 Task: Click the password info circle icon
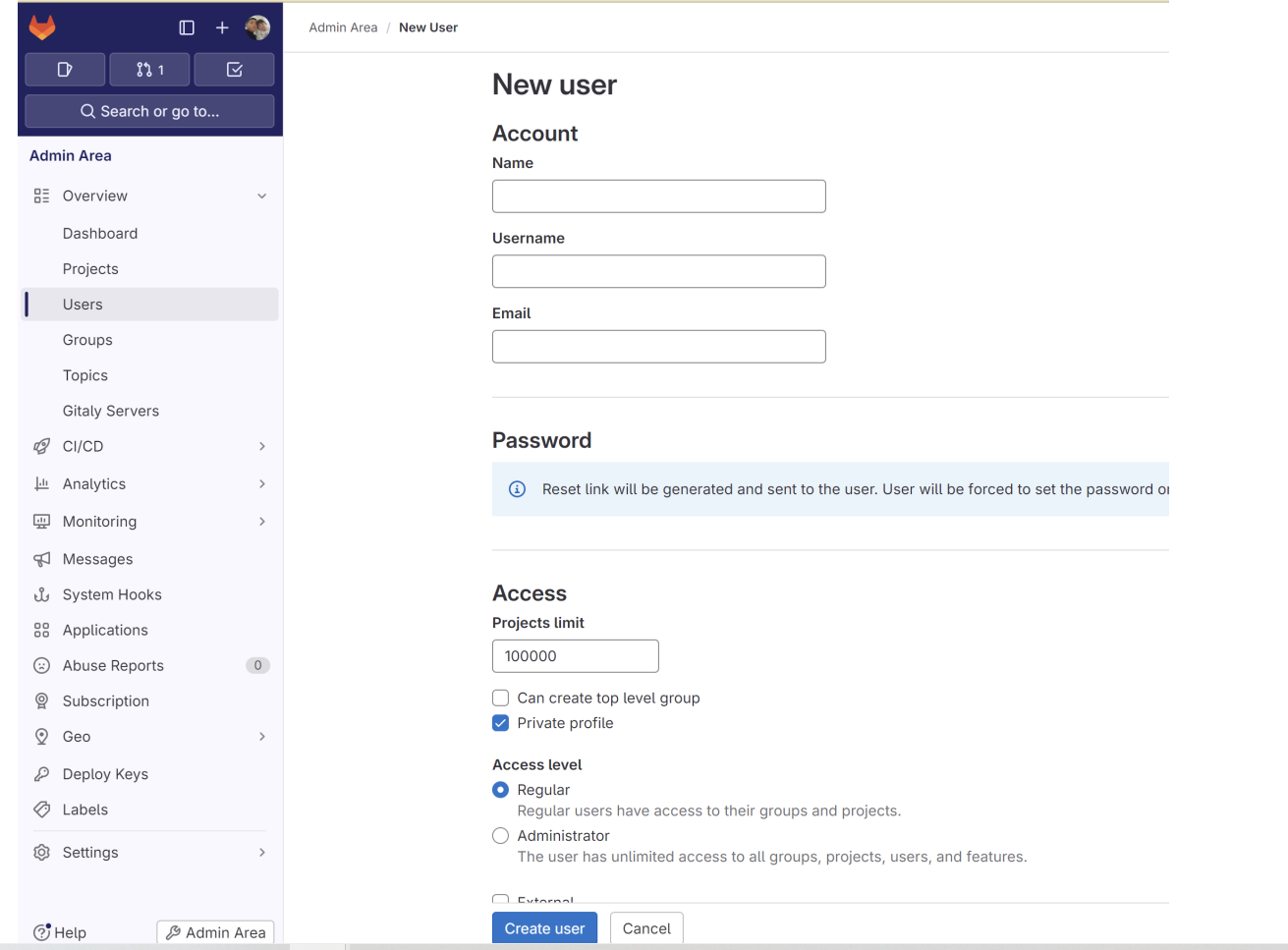point(517,489)
